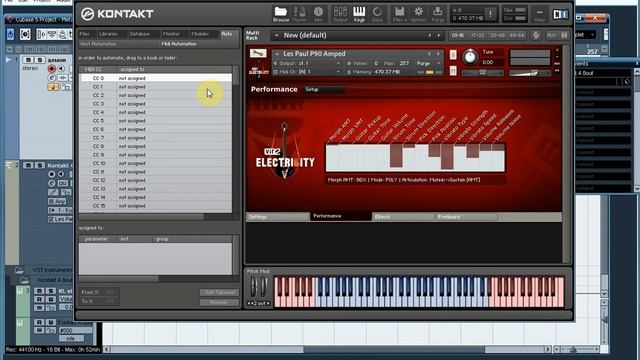This screenshot has width=640, height=360.
Task: Switch to the Modules browser tab
Action: [200, 34]
